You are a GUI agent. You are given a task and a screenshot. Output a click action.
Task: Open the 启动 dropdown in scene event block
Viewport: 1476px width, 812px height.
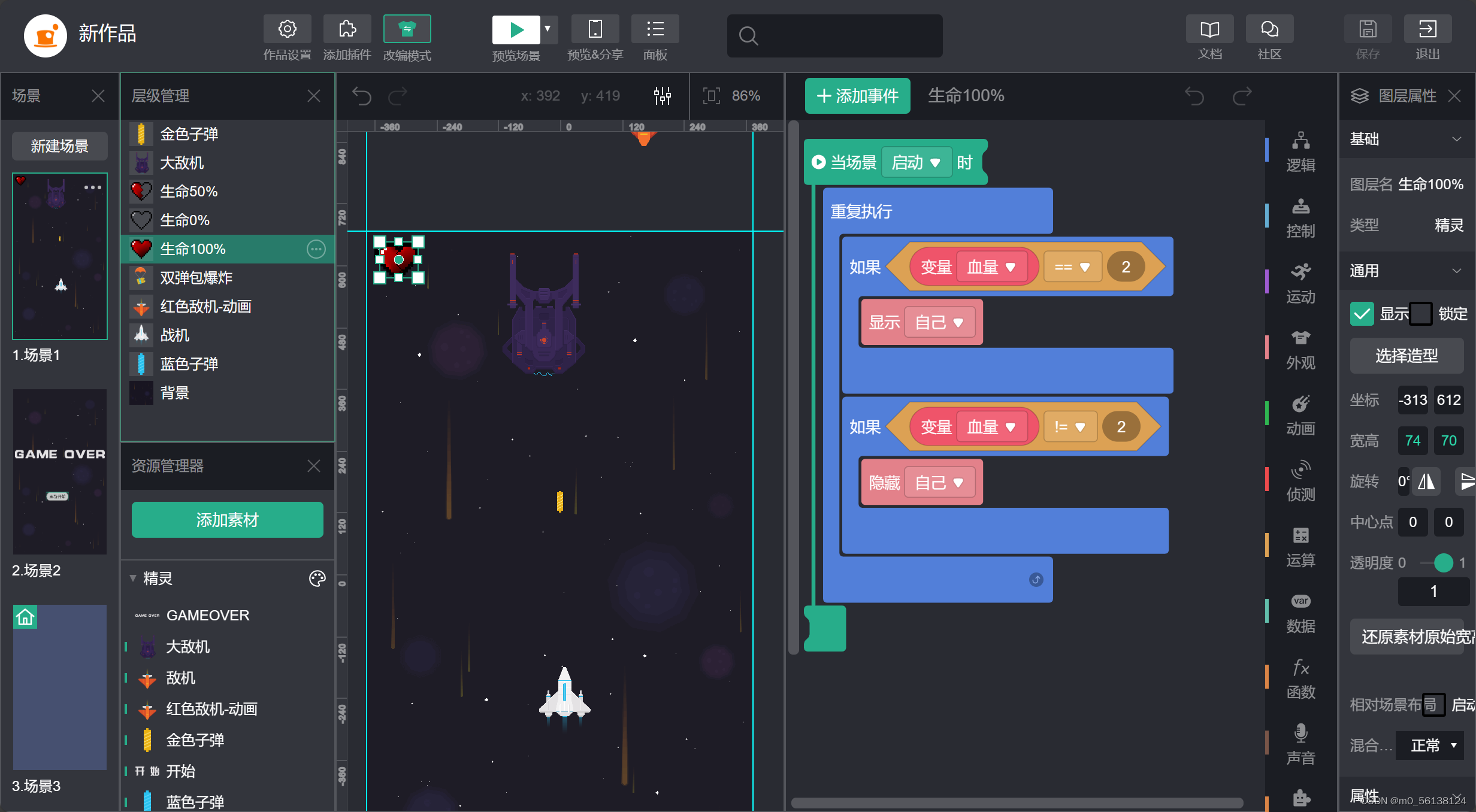click(916, 163)
